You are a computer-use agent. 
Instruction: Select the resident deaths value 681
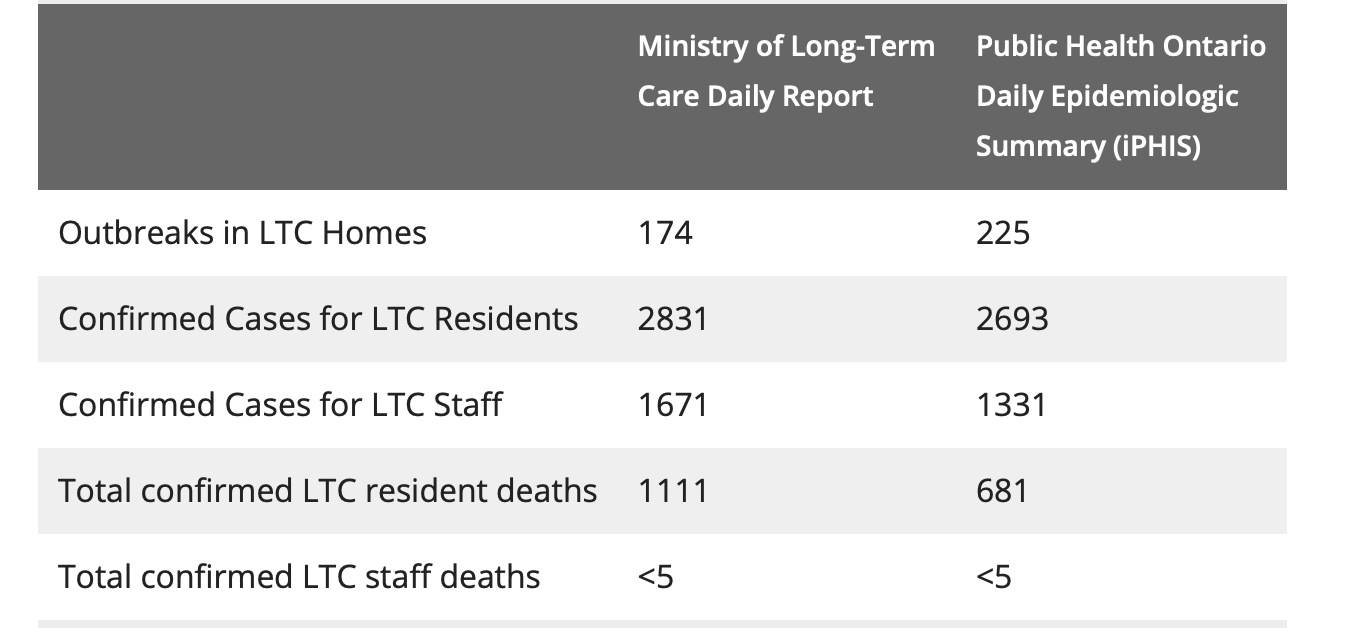pos(1002,491)
